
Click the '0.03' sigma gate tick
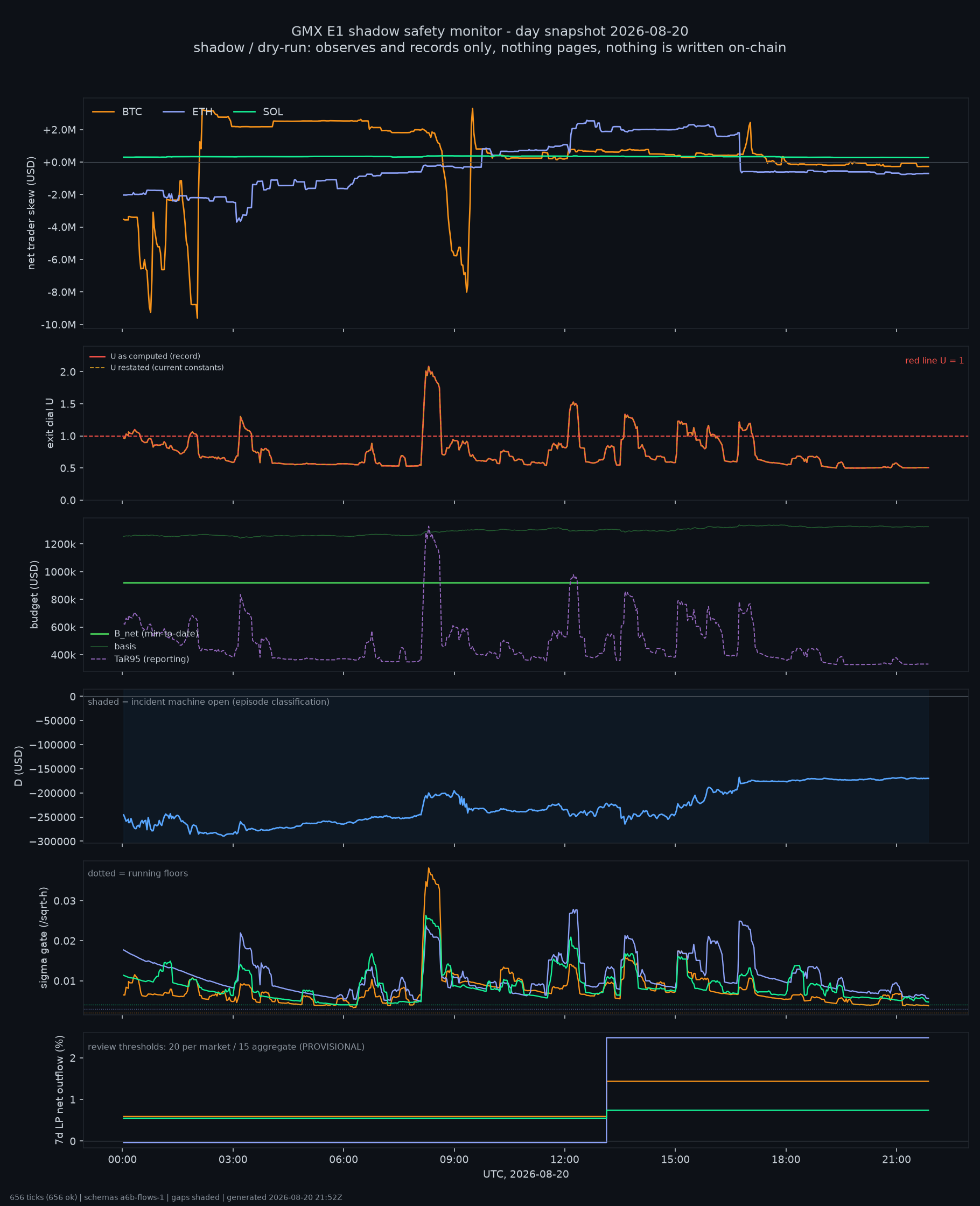65,901
